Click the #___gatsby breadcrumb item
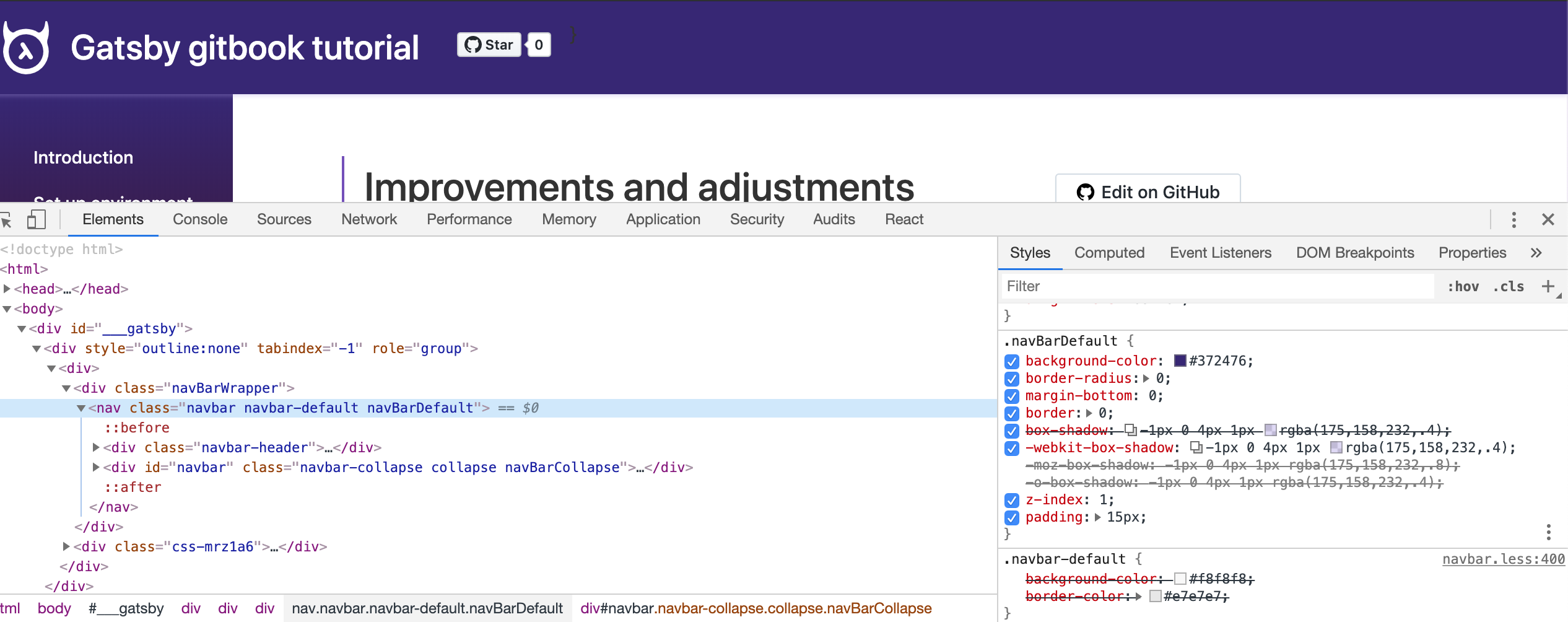Screen dimensions: 1568x622 click(x=126, y=608)
